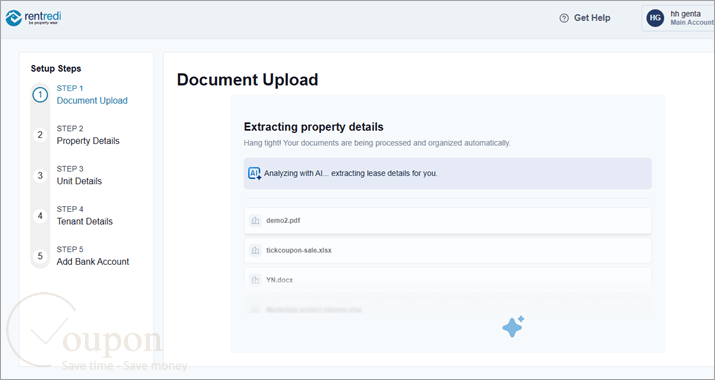The image size is (715, 380).
Task: Go to Document Upload step
Action: 92,95
